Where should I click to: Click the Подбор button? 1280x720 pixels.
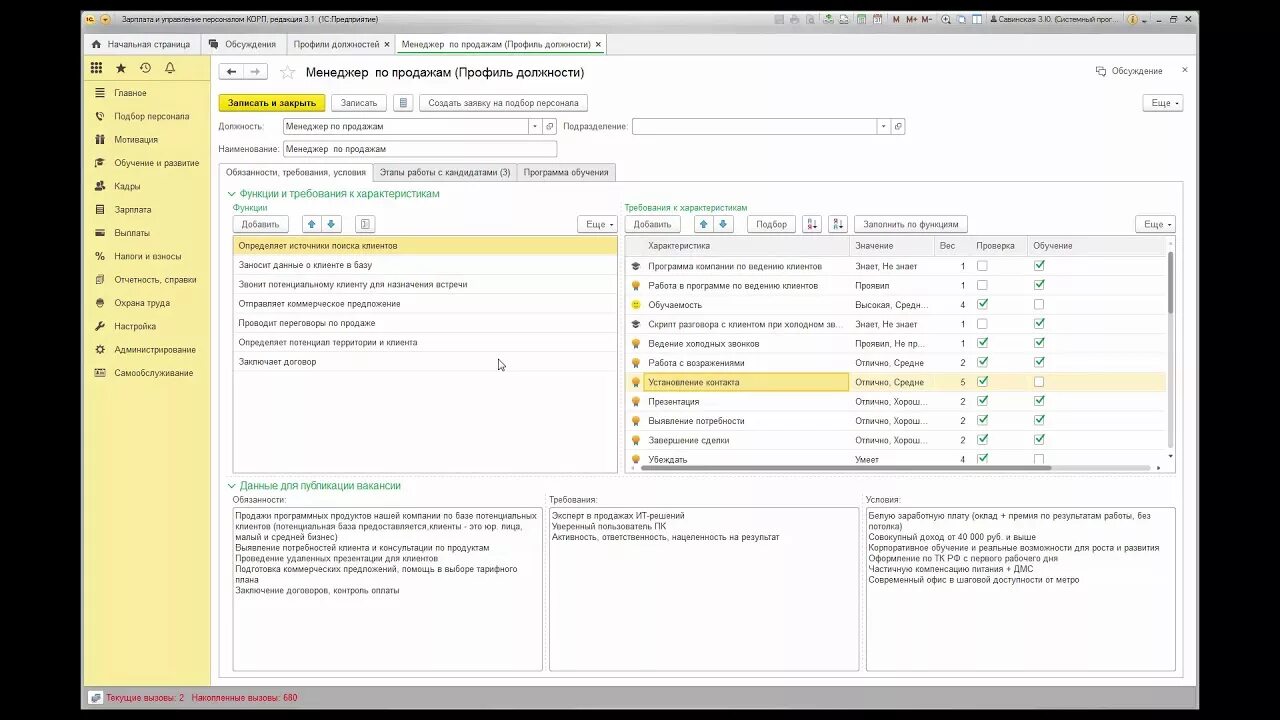(x=771, y=224)
